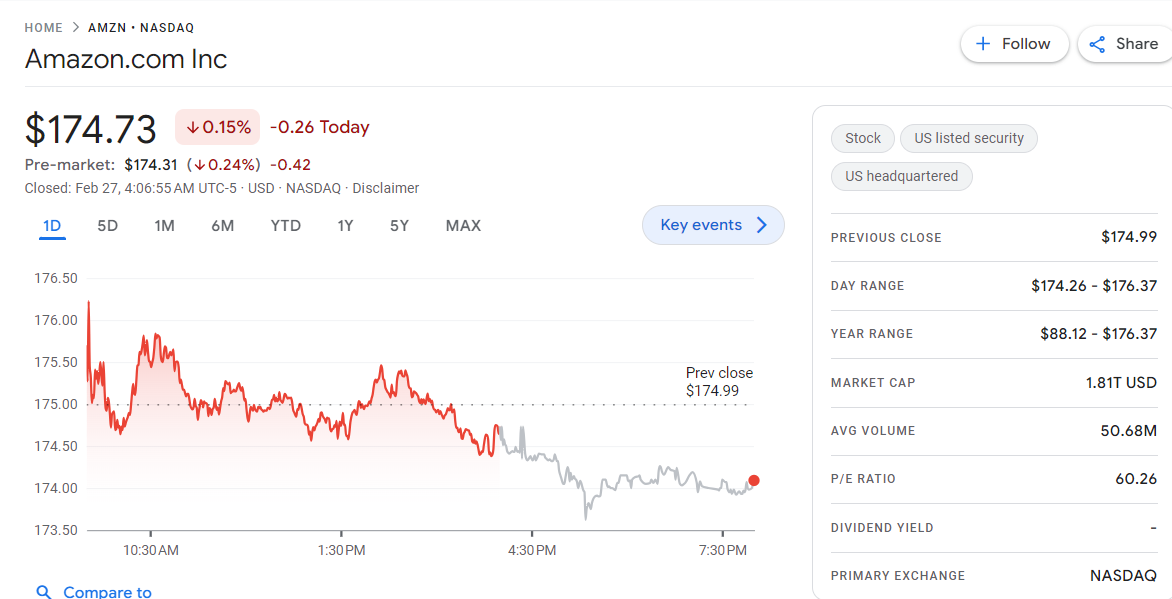Click the 4:30 PM axis label
The width and height of the screenshot is (1172, 599).
coord(531,550)
